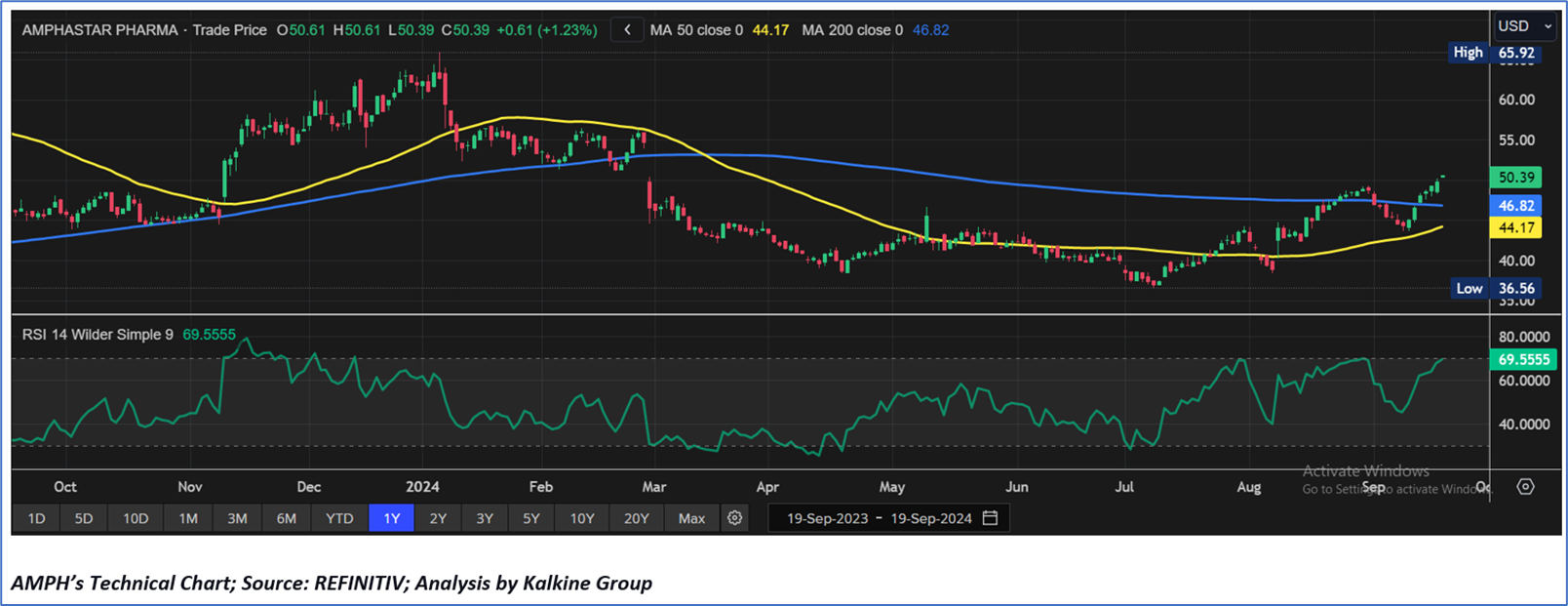Select the 5D time range
This screenshot has width=1568, height=606.
coord(84,518)
